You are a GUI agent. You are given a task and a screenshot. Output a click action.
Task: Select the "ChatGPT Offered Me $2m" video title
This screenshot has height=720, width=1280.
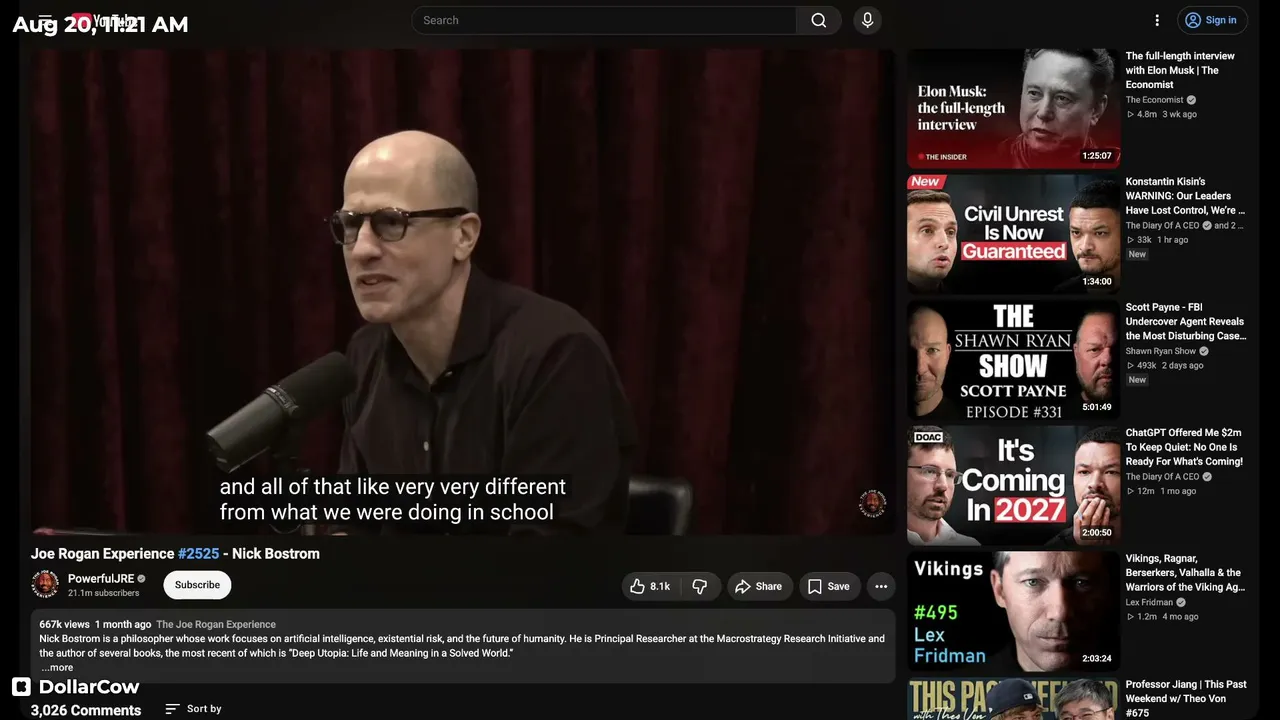click(1184, 448)
